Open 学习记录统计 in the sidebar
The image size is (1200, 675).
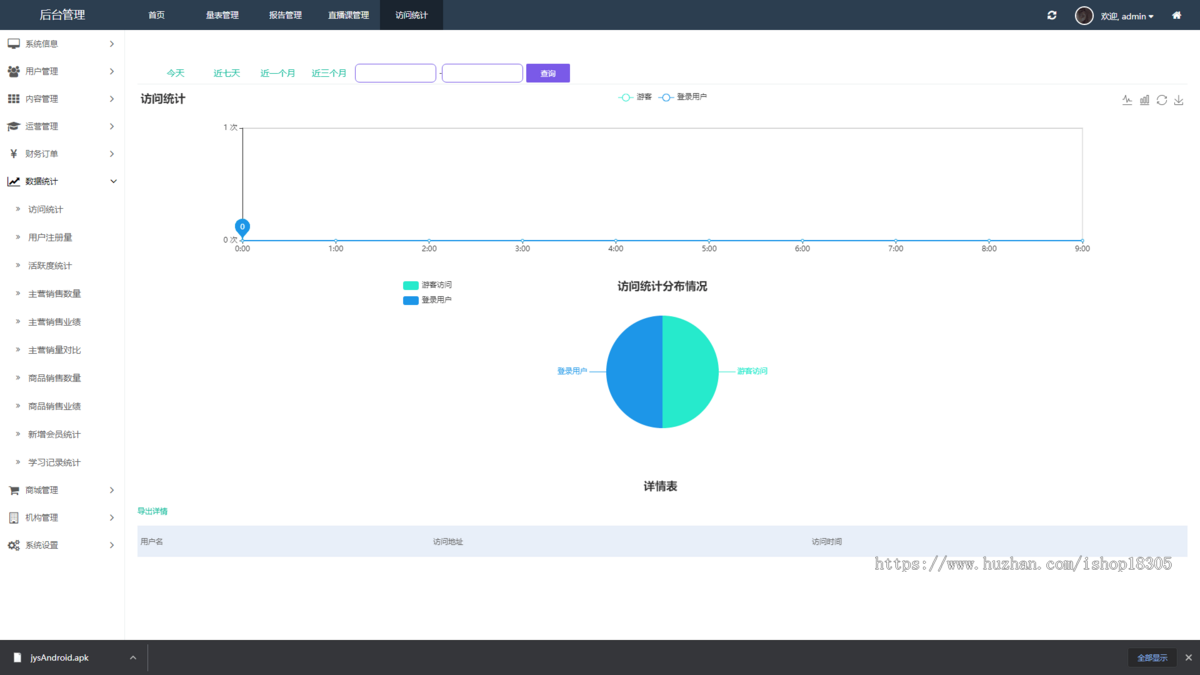pyautogui.click(x=54, y=462)
